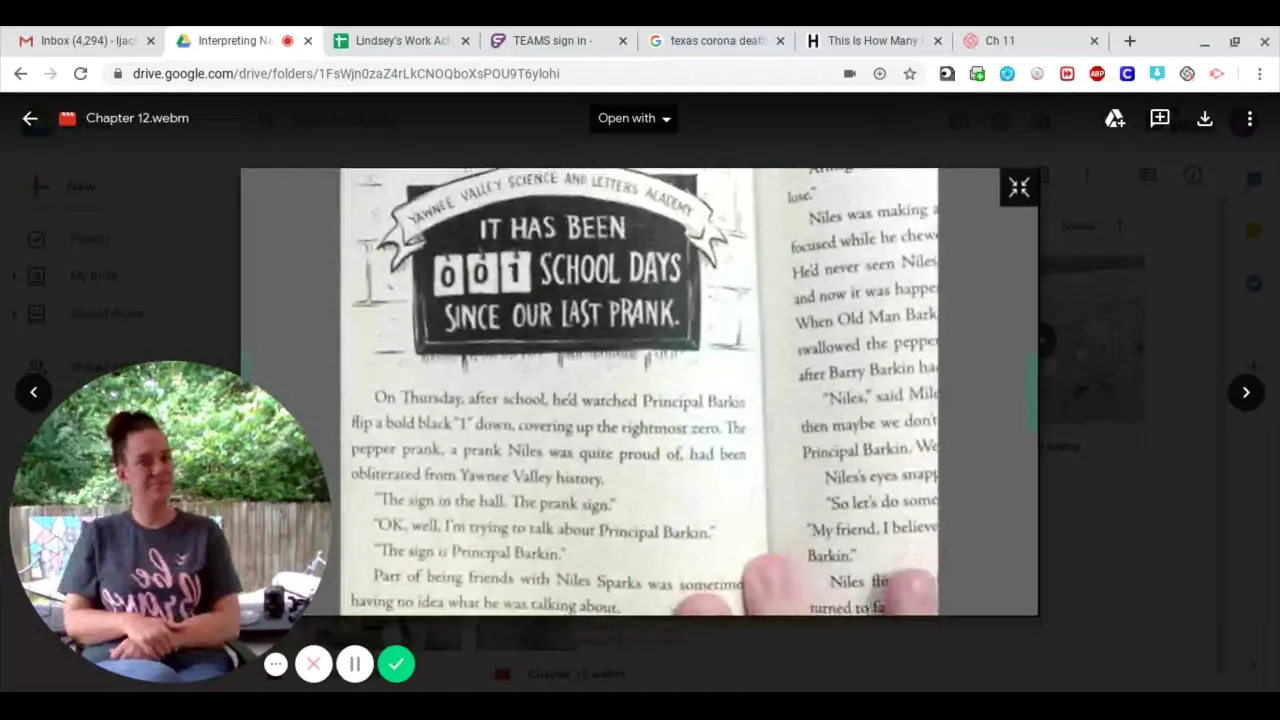The width and height of the screenshot is (1280, 720).
Task: Go to the previous file in preview
Action: pos(33,392)
